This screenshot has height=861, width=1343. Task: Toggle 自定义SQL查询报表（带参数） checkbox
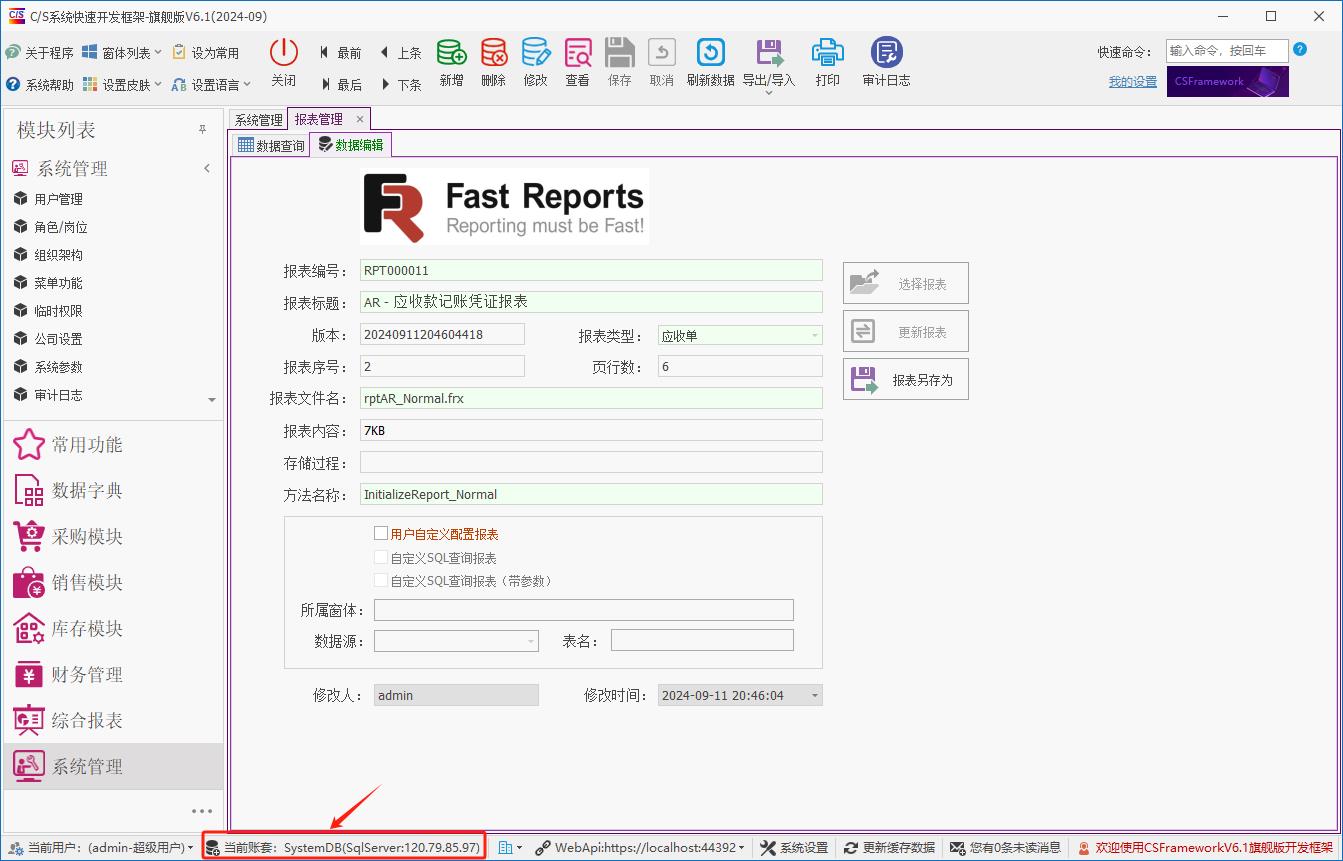click(x=381, y=581)
